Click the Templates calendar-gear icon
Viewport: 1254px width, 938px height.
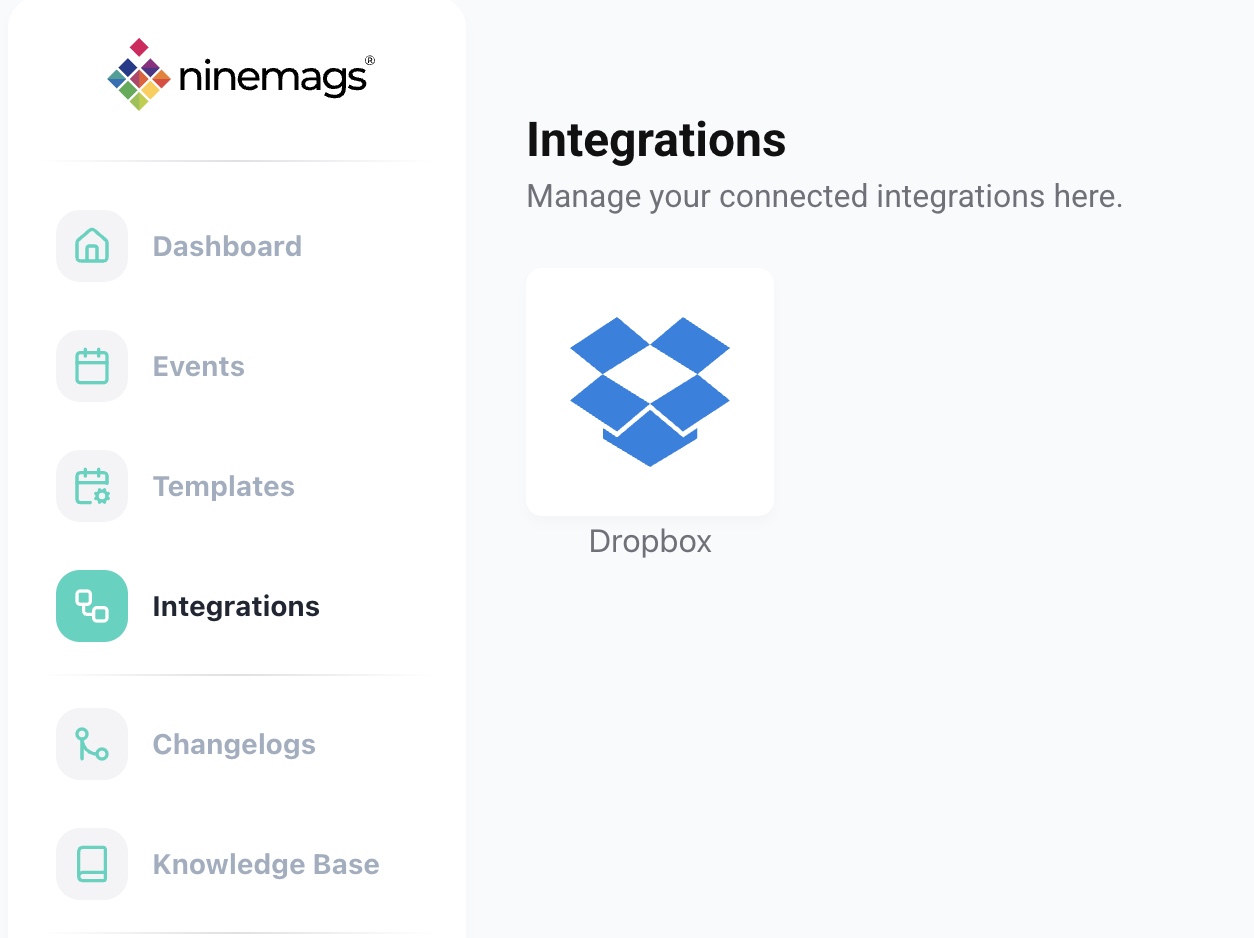click(92, 486)
